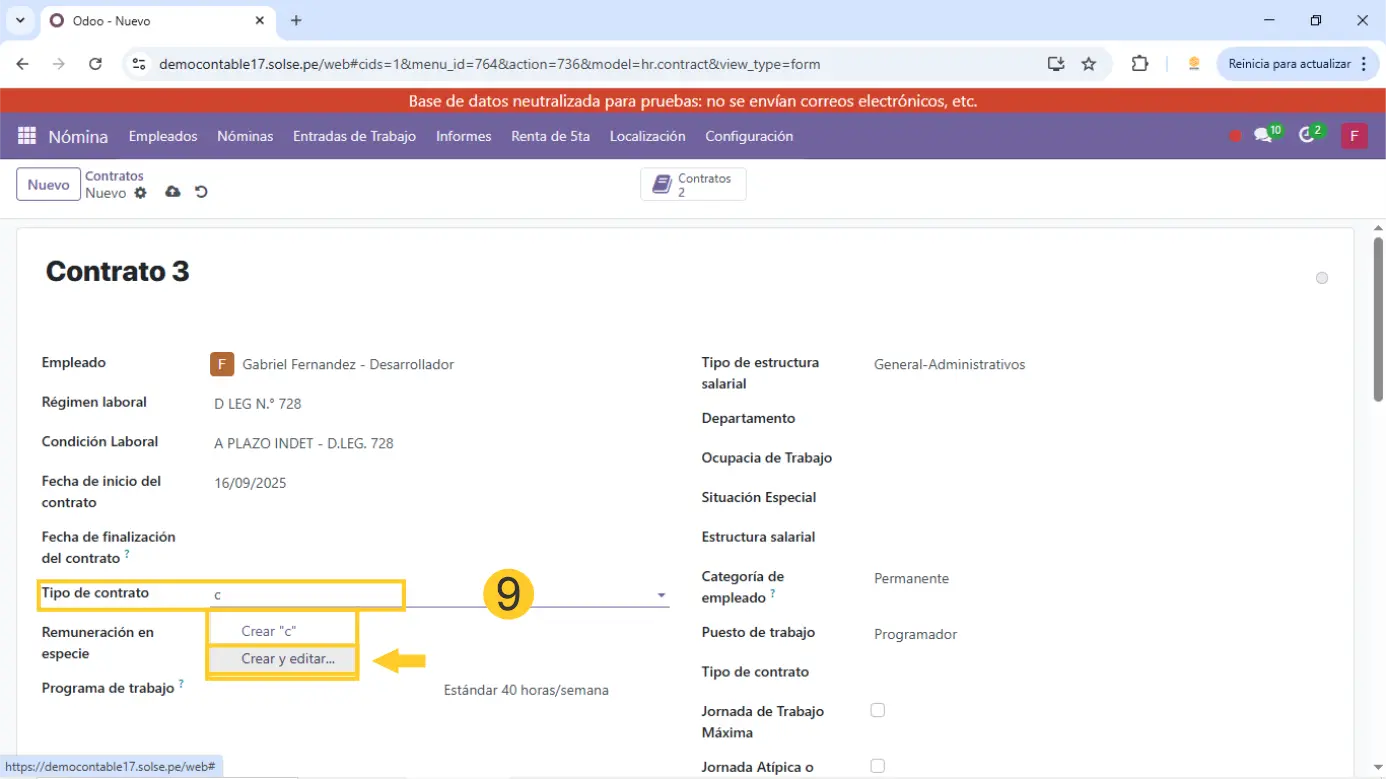This screenshot has width=1386, height=779.
Task: Click the gear icon next to Nuevo
Action: (x=140, y=193)
